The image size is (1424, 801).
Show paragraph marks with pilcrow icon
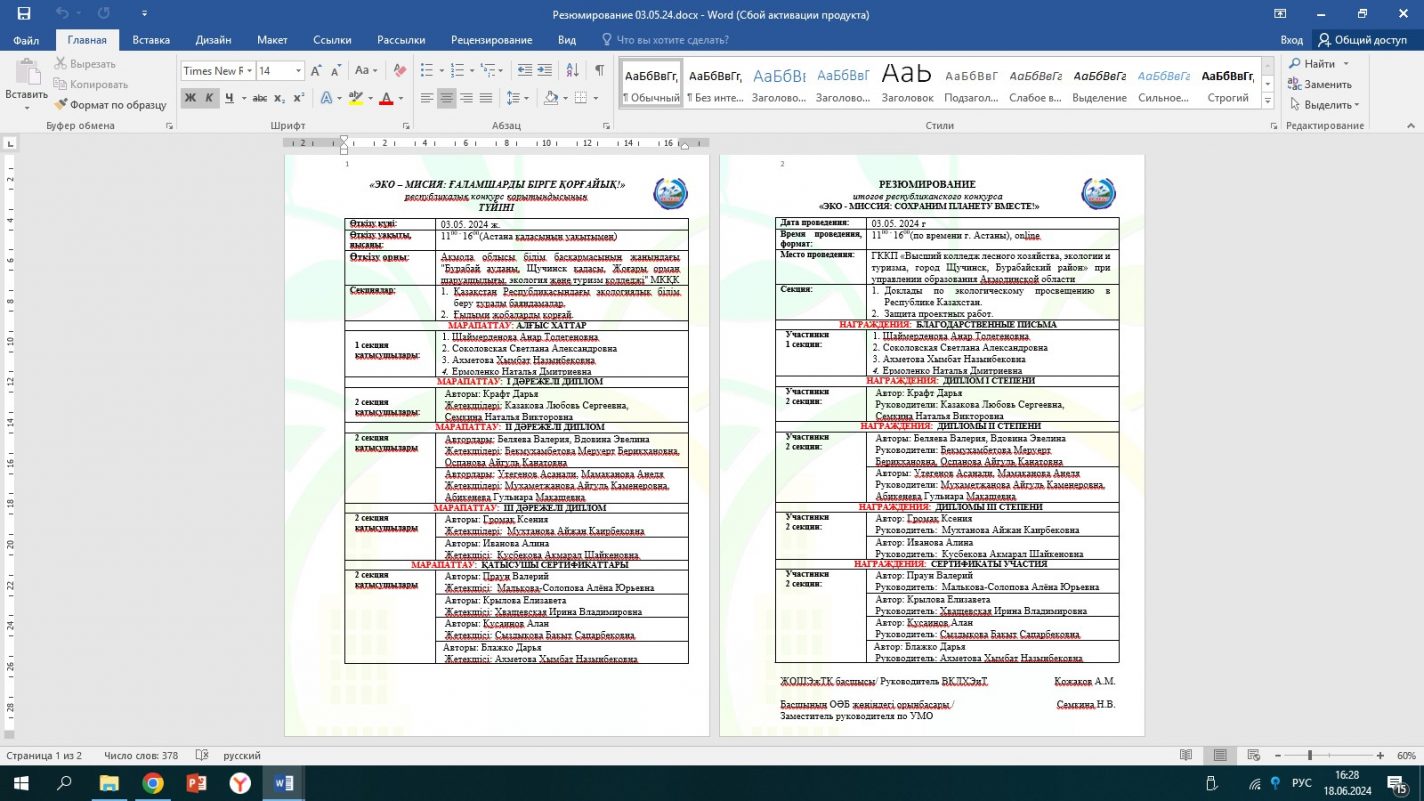(x=599, y=71)
